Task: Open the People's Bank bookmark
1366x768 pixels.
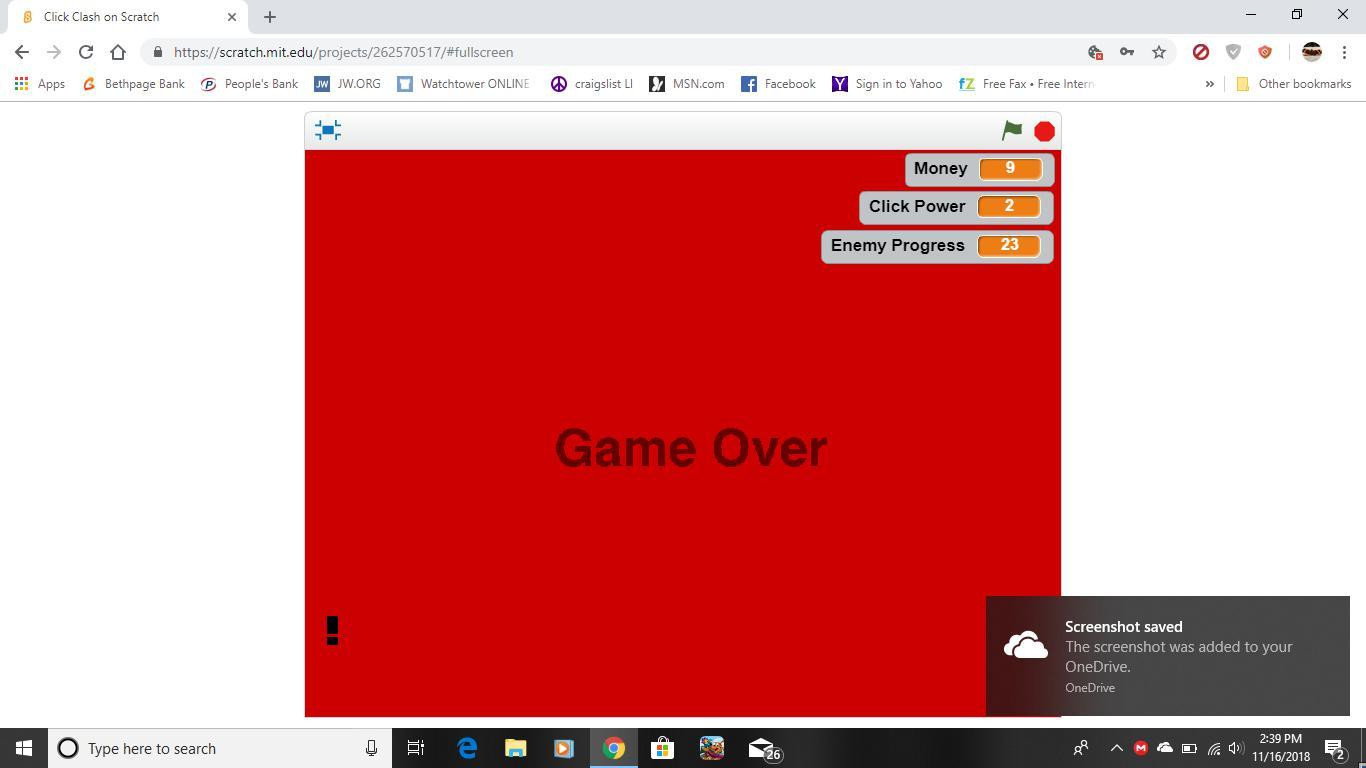Action: click(x=250, y=84)
